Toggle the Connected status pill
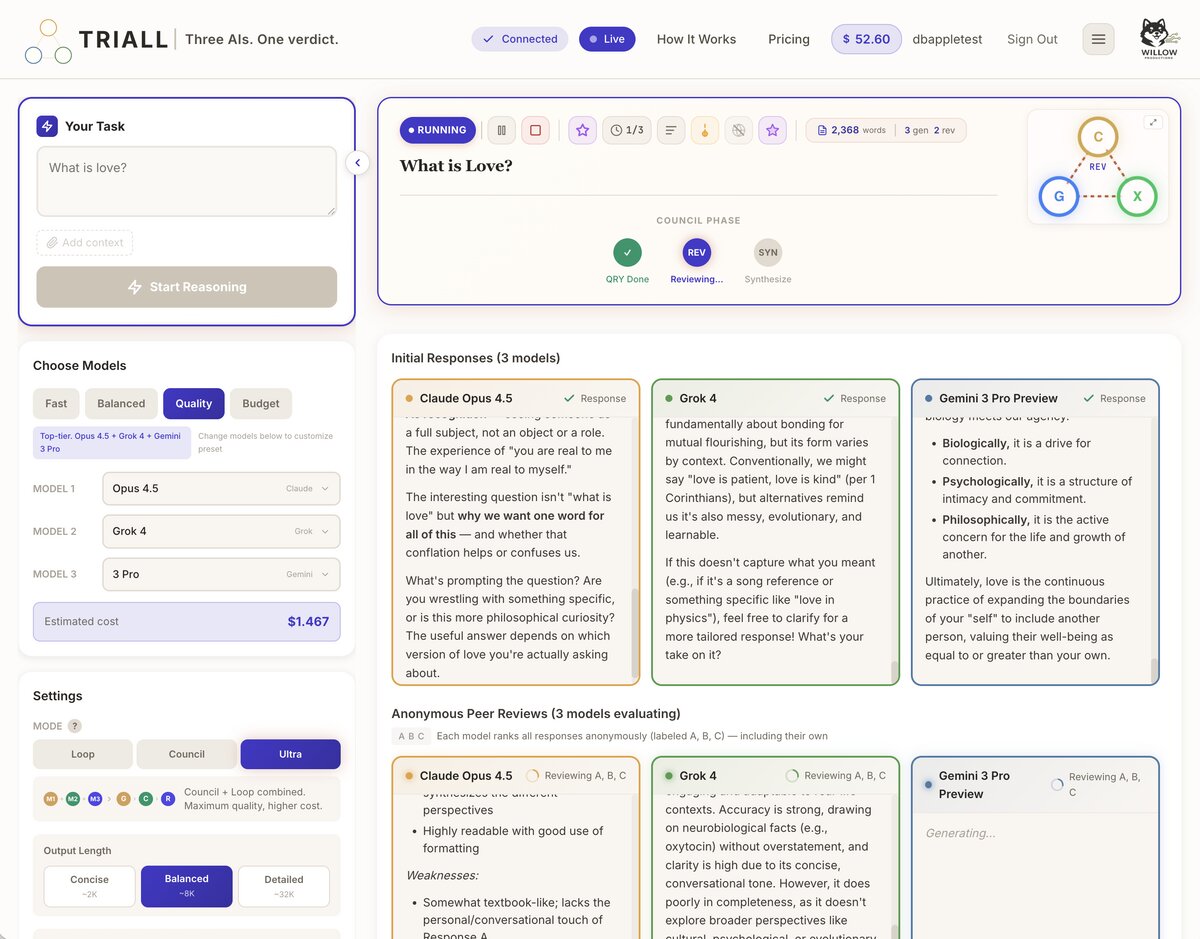 coord(520,39)
